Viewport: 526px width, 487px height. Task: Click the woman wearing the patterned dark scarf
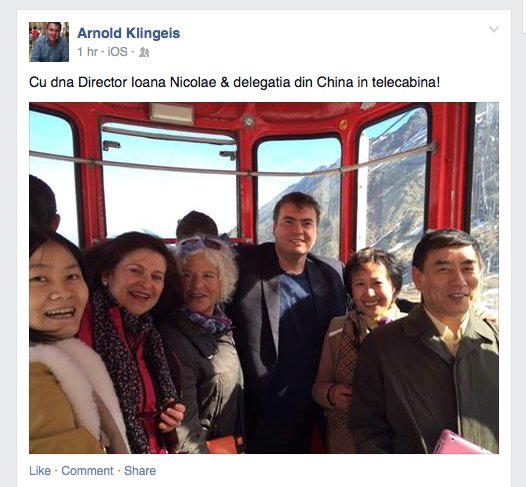(x=133, y=339)
